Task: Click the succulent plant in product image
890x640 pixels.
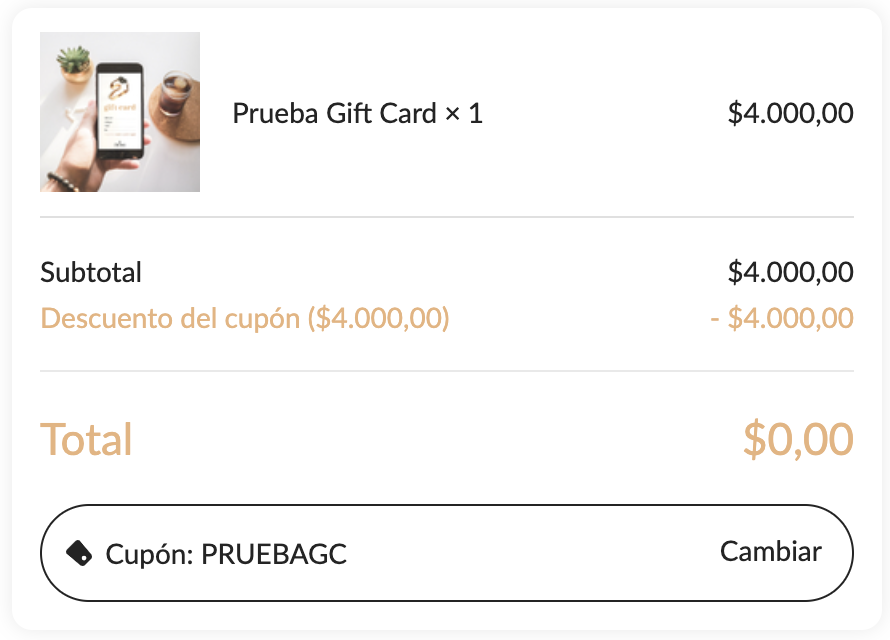Action: pos(75,63)
